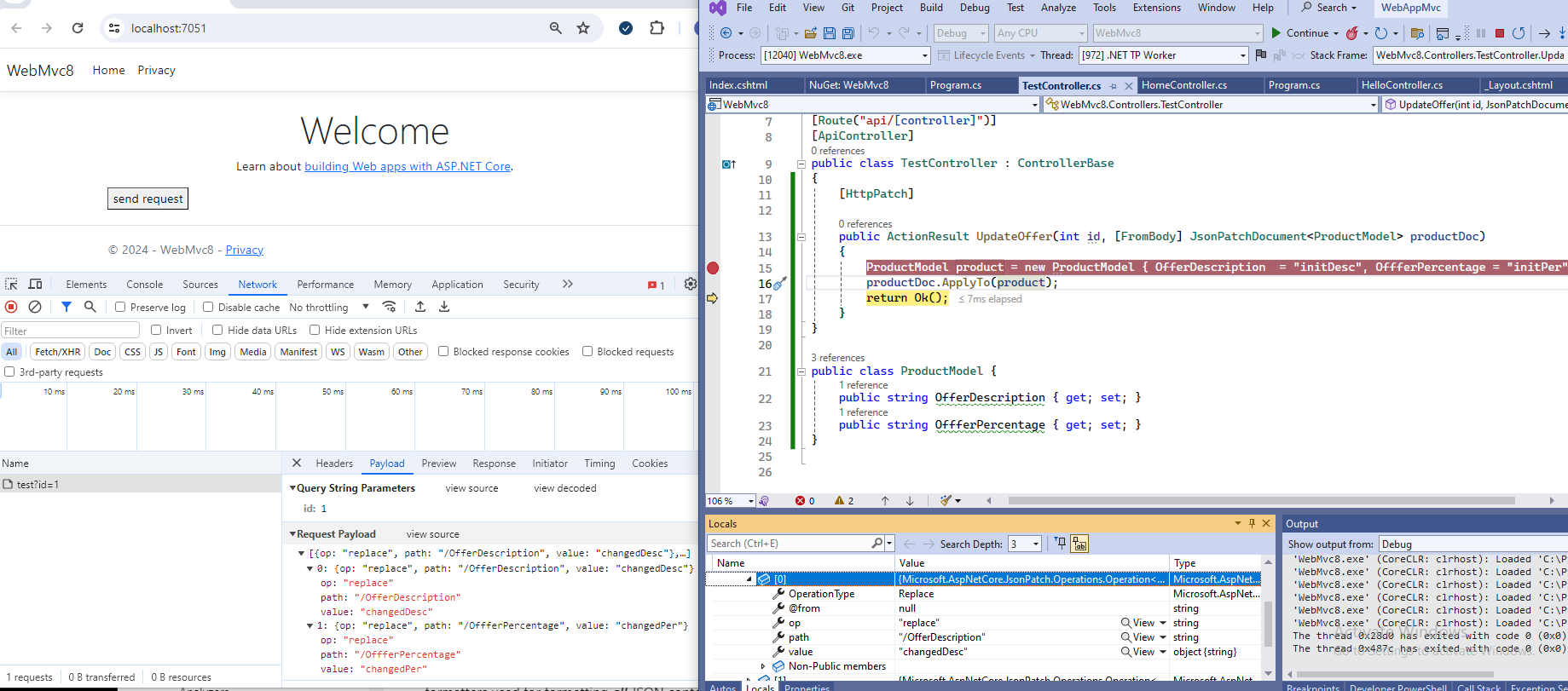Clear the network log
The image size is (1568, 691).
click(35, 307)
